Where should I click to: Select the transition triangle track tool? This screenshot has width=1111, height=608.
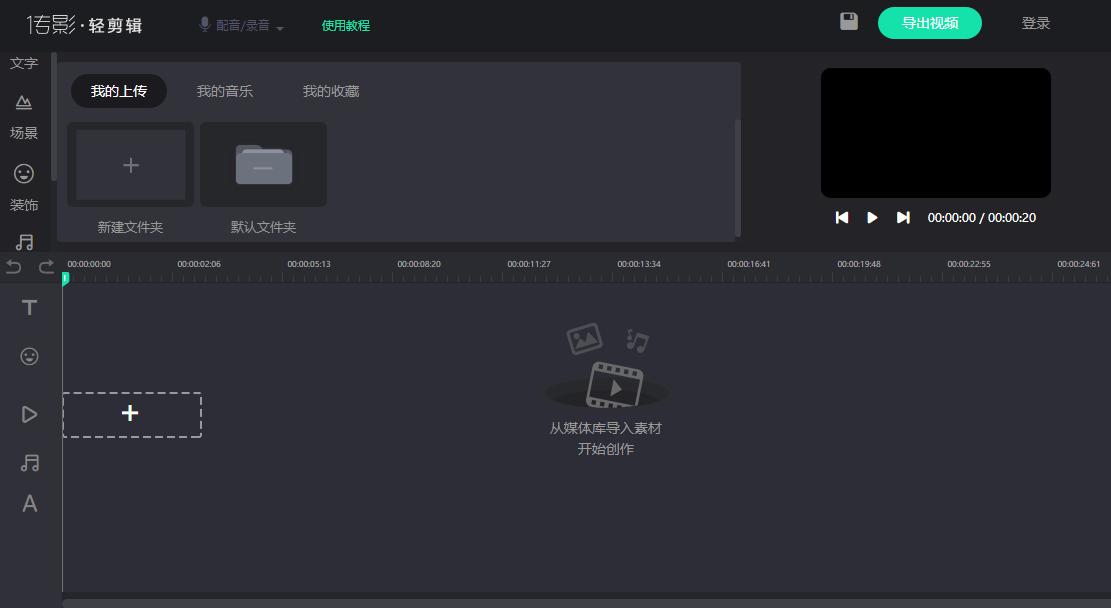29,414
